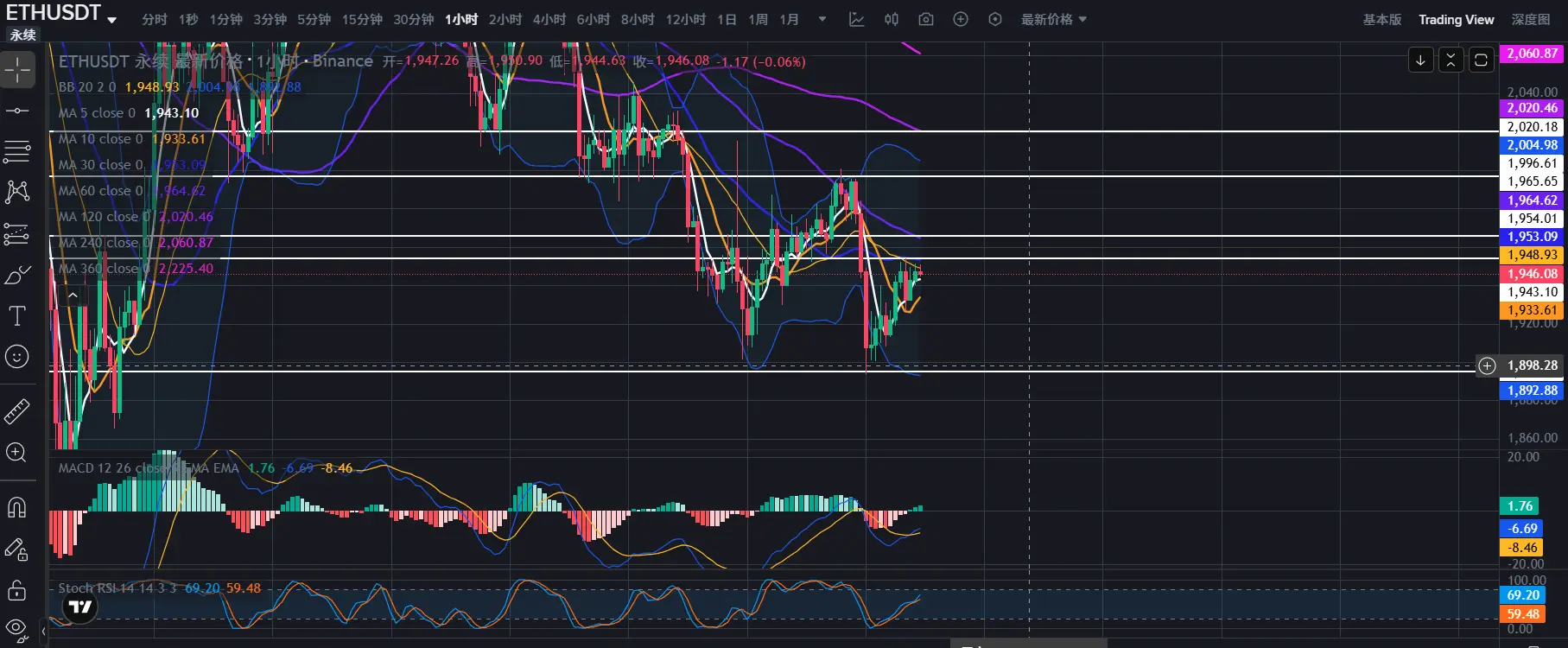The image size is (1568, 648).
Task: Switch to 1日 timeframe
Action: point(727,19)
